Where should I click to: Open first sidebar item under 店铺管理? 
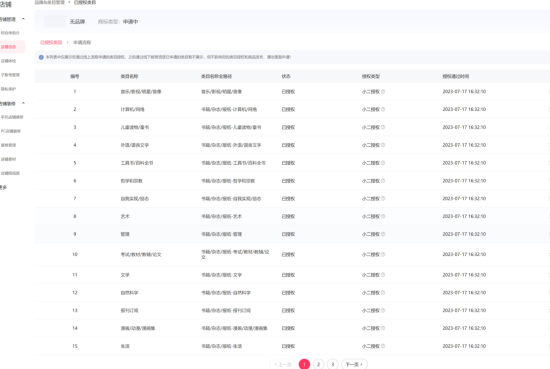(10, 33)
